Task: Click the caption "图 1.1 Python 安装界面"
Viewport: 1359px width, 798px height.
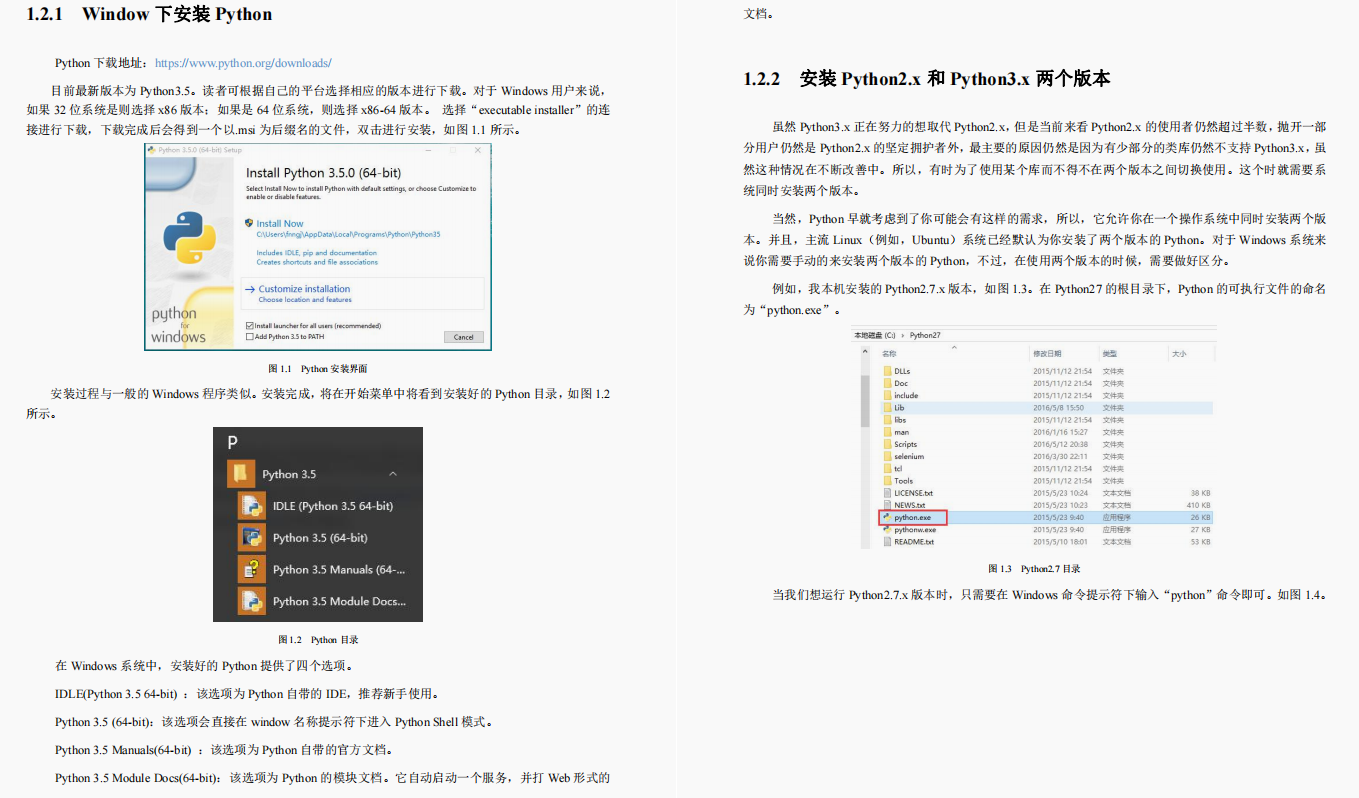Action: pos(318,369)
